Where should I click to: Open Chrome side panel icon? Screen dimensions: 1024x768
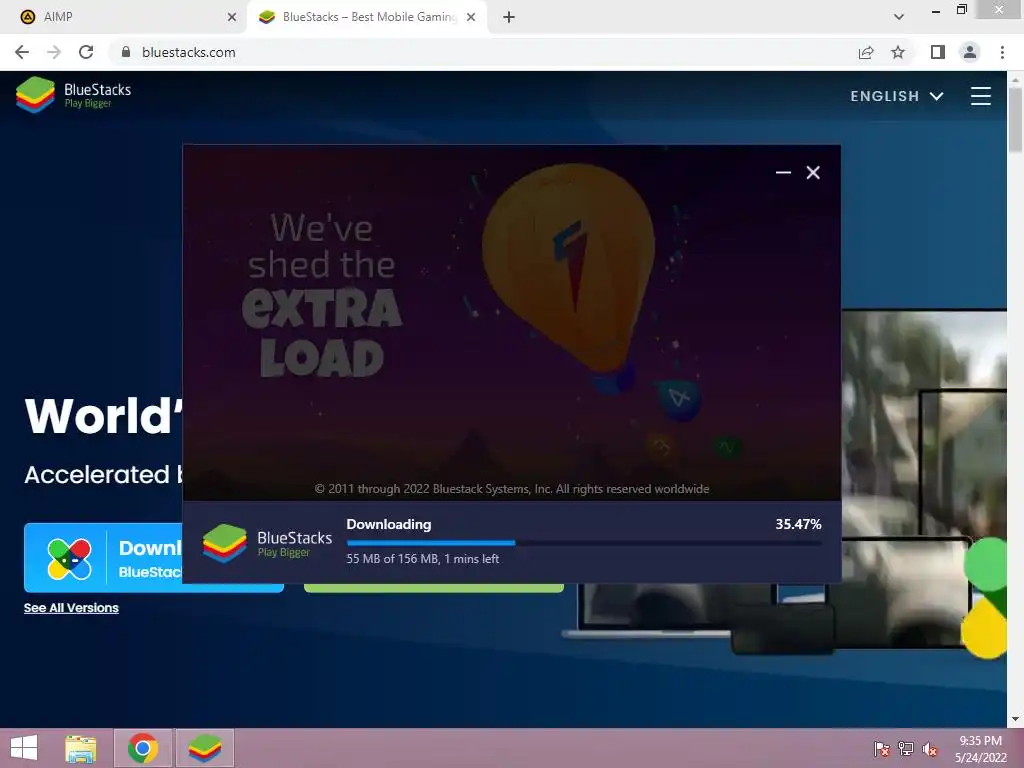tap(938, 52)
